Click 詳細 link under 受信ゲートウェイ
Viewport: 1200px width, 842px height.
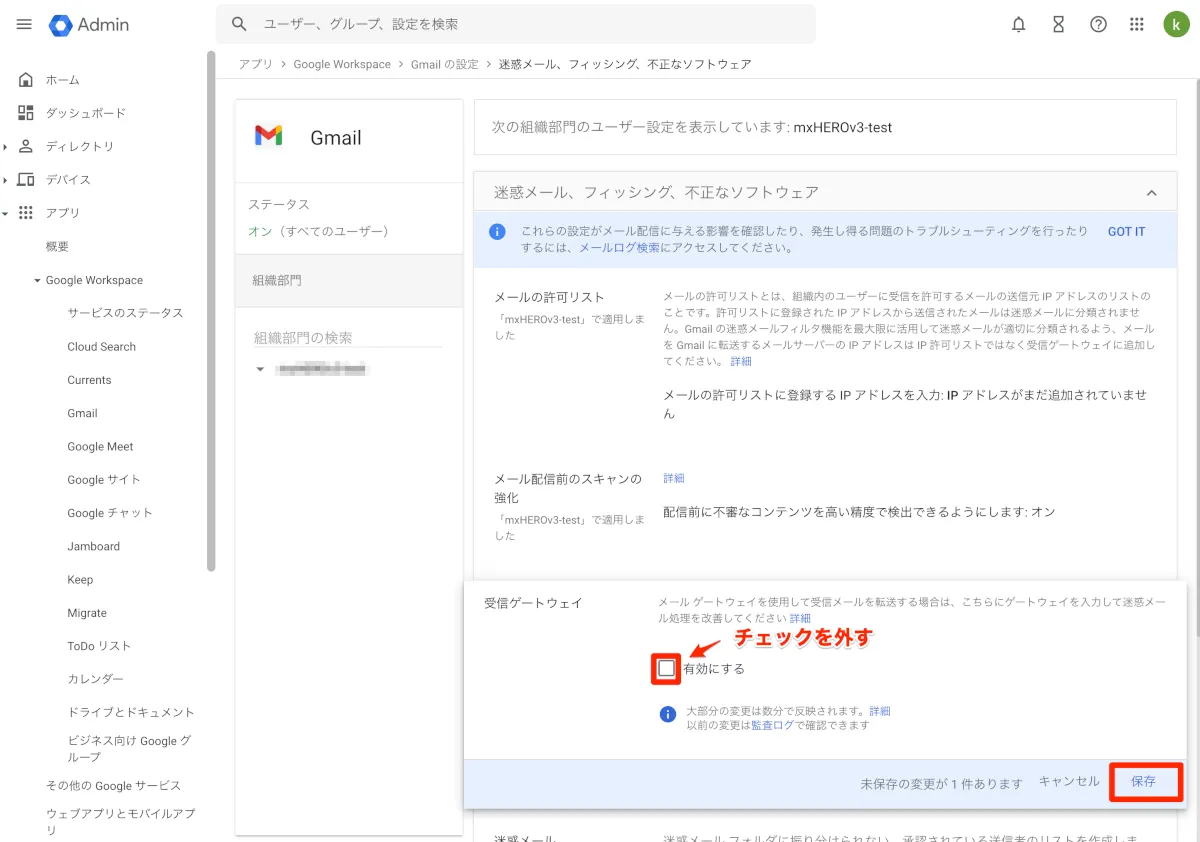800,619
